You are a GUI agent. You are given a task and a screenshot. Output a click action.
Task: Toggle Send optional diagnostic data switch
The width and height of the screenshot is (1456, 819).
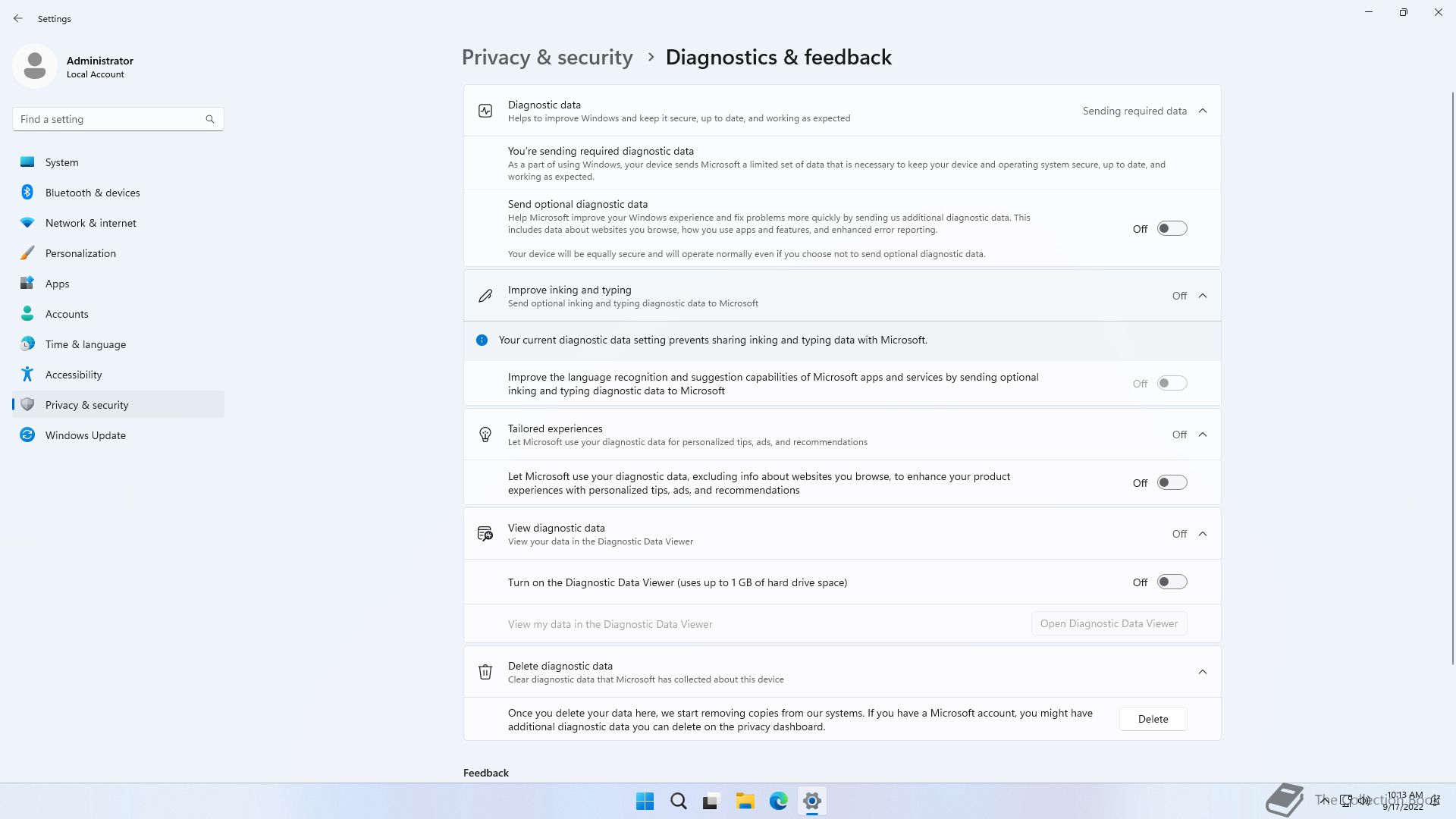1172,229
